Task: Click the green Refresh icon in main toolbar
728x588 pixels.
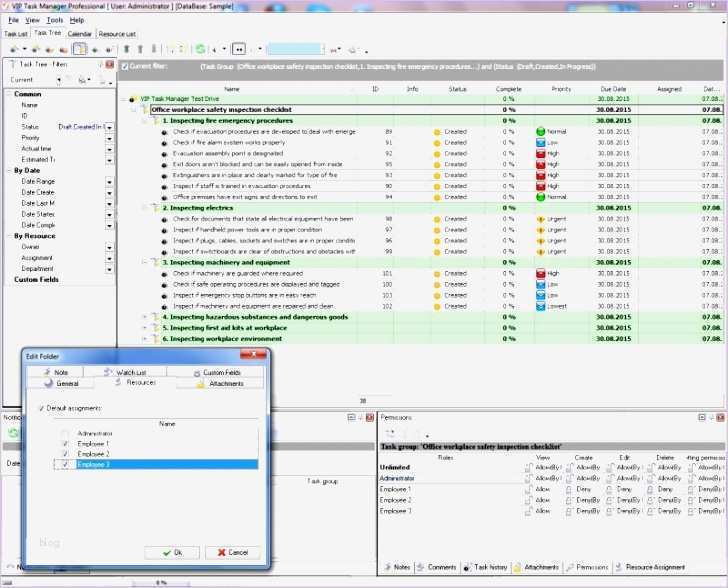Action: (x=200, y=49)
